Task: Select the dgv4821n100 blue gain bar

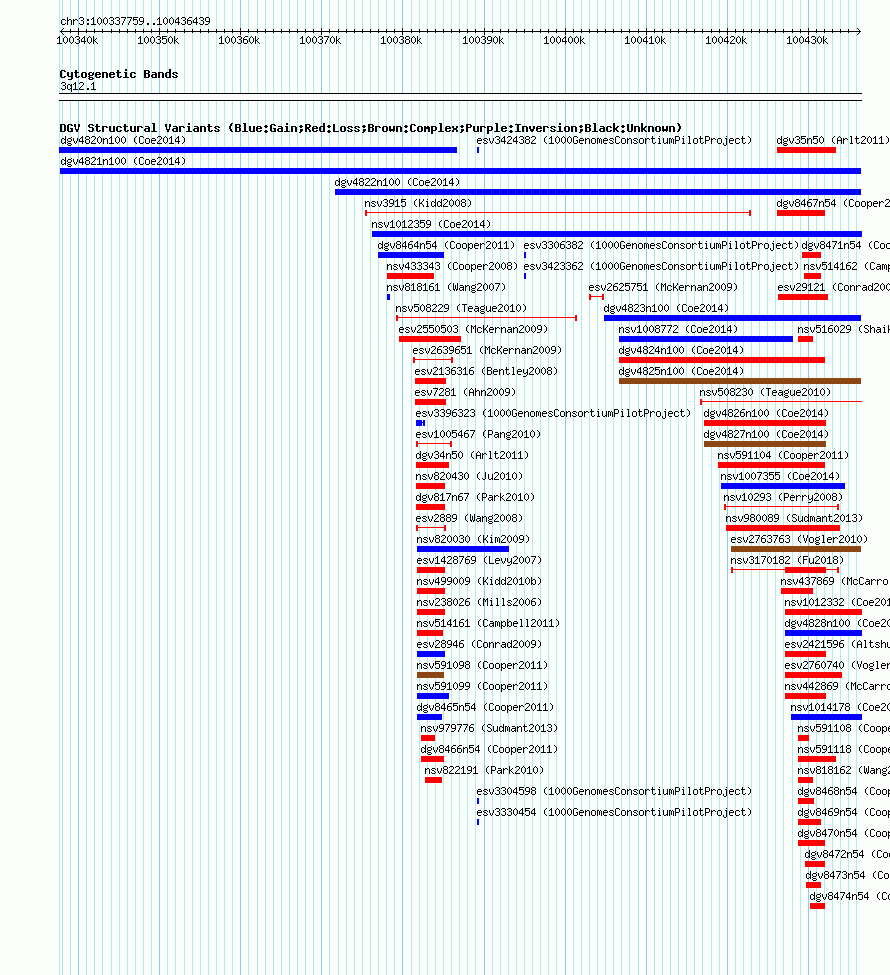Action: [460, 171]
